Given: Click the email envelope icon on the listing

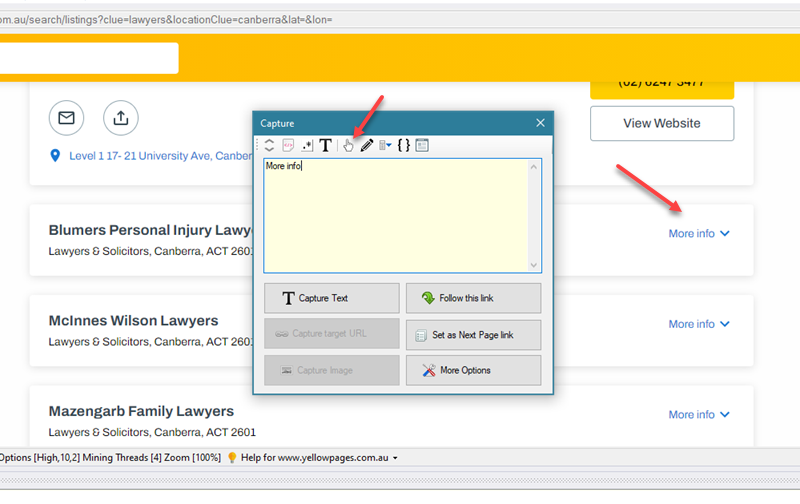Looking at the screenshot, I should click(66, 118).
